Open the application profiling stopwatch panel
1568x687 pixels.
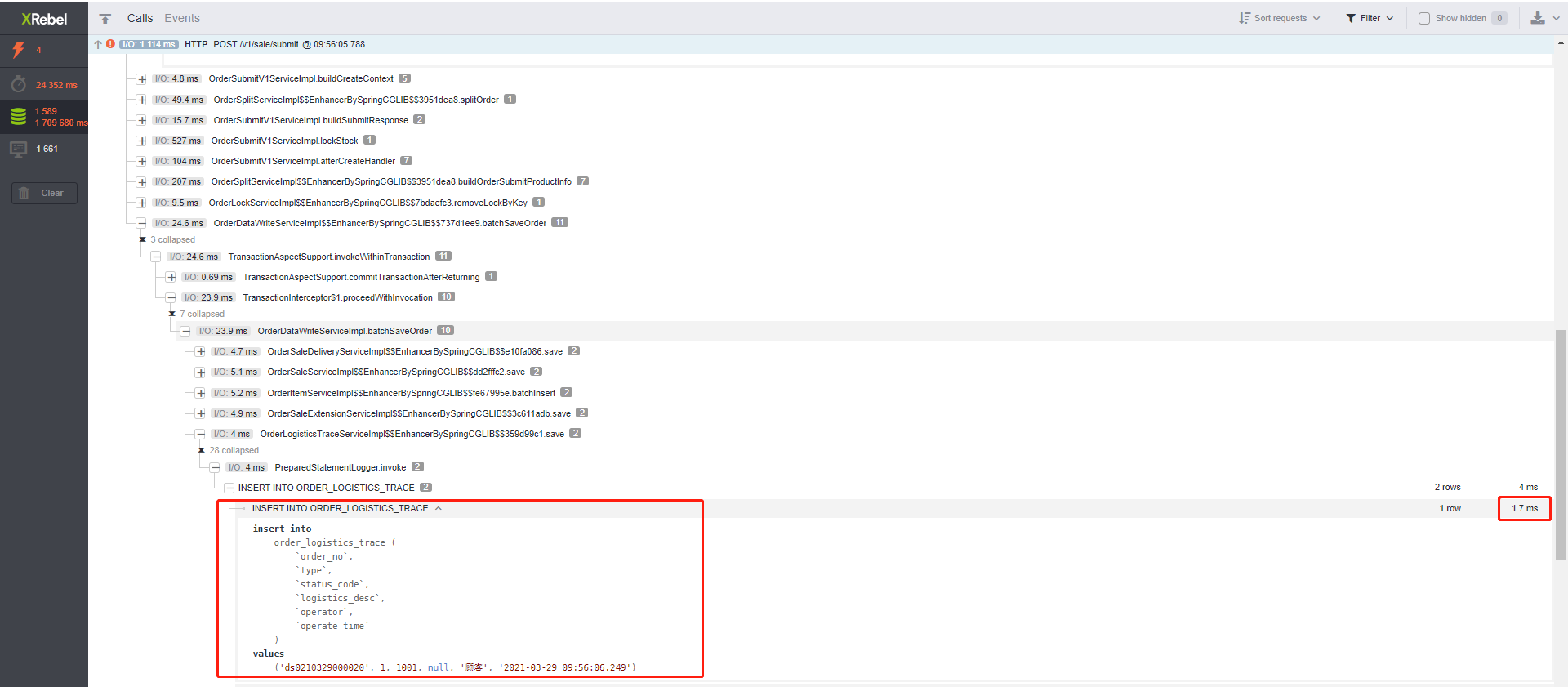19,84
